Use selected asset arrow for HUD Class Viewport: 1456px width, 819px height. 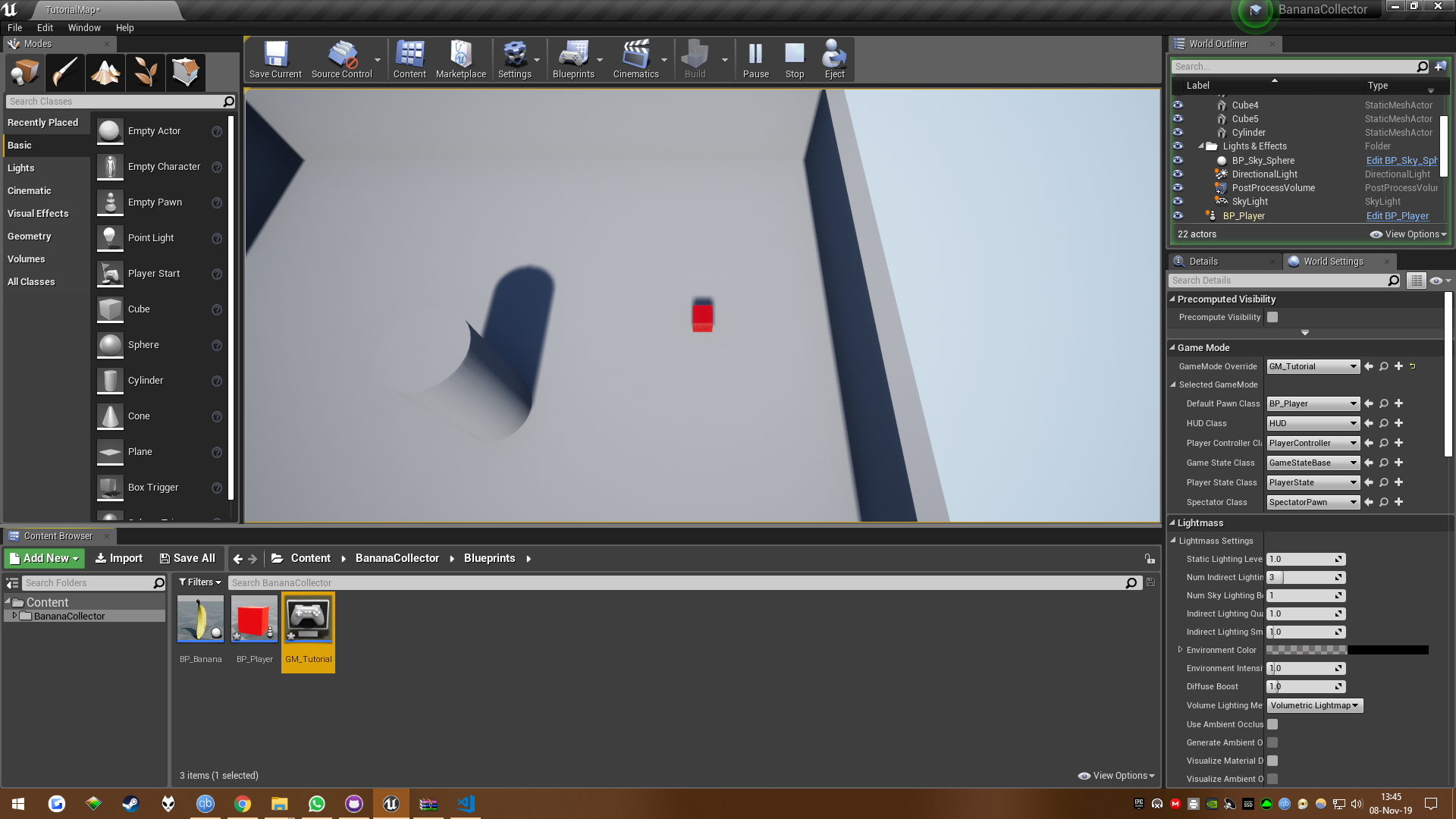tap(1369, 423)
